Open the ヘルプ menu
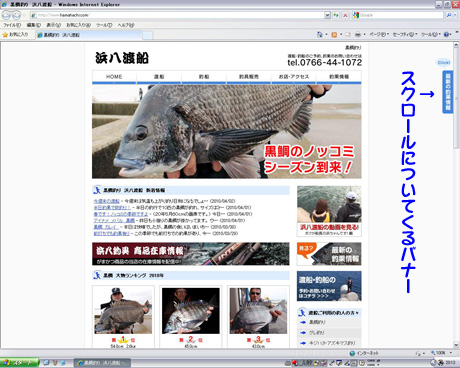460x368 pixels. (x=125, y=25)
